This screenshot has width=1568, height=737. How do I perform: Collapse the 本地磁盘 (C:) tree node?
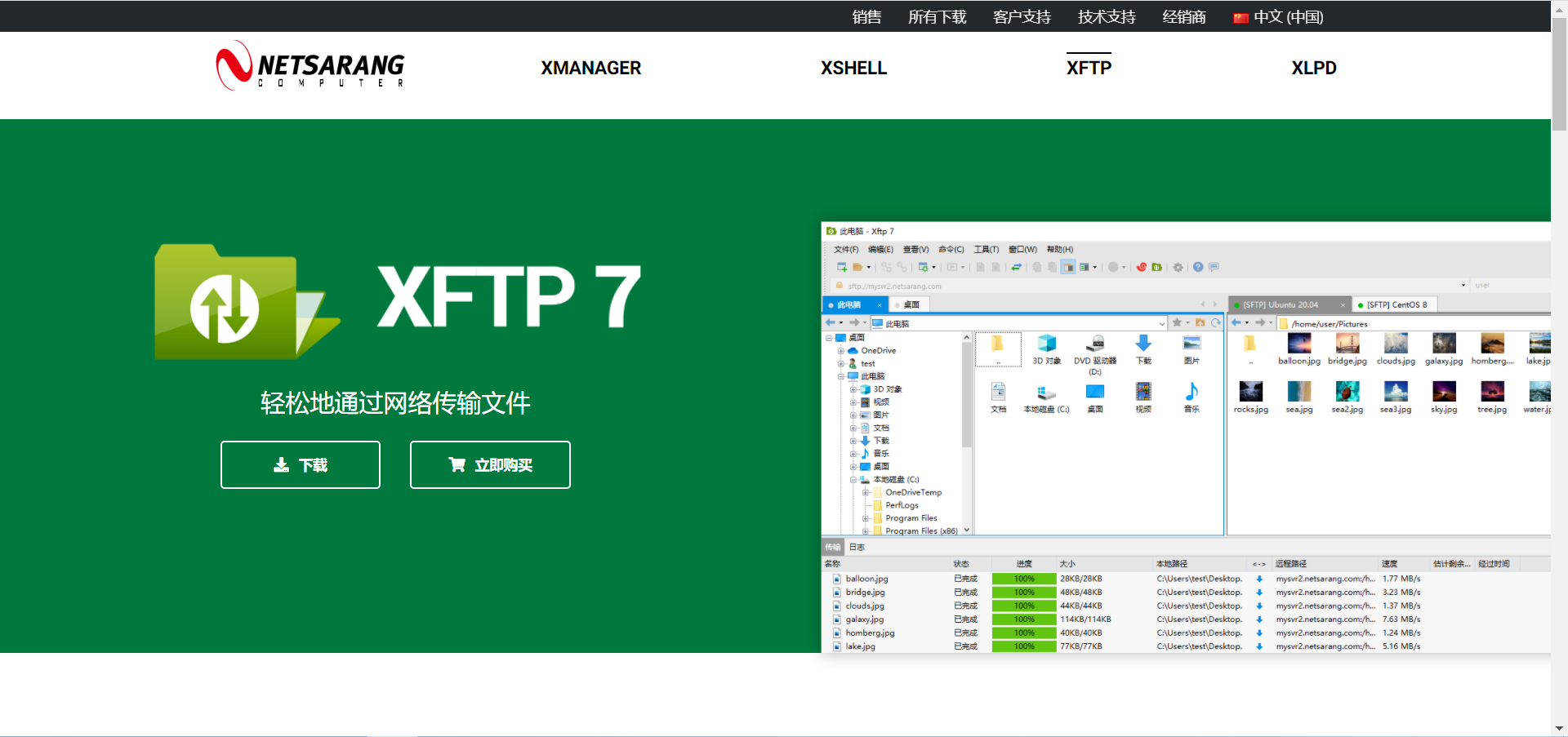pyautogui.click(x=853, y=480)
